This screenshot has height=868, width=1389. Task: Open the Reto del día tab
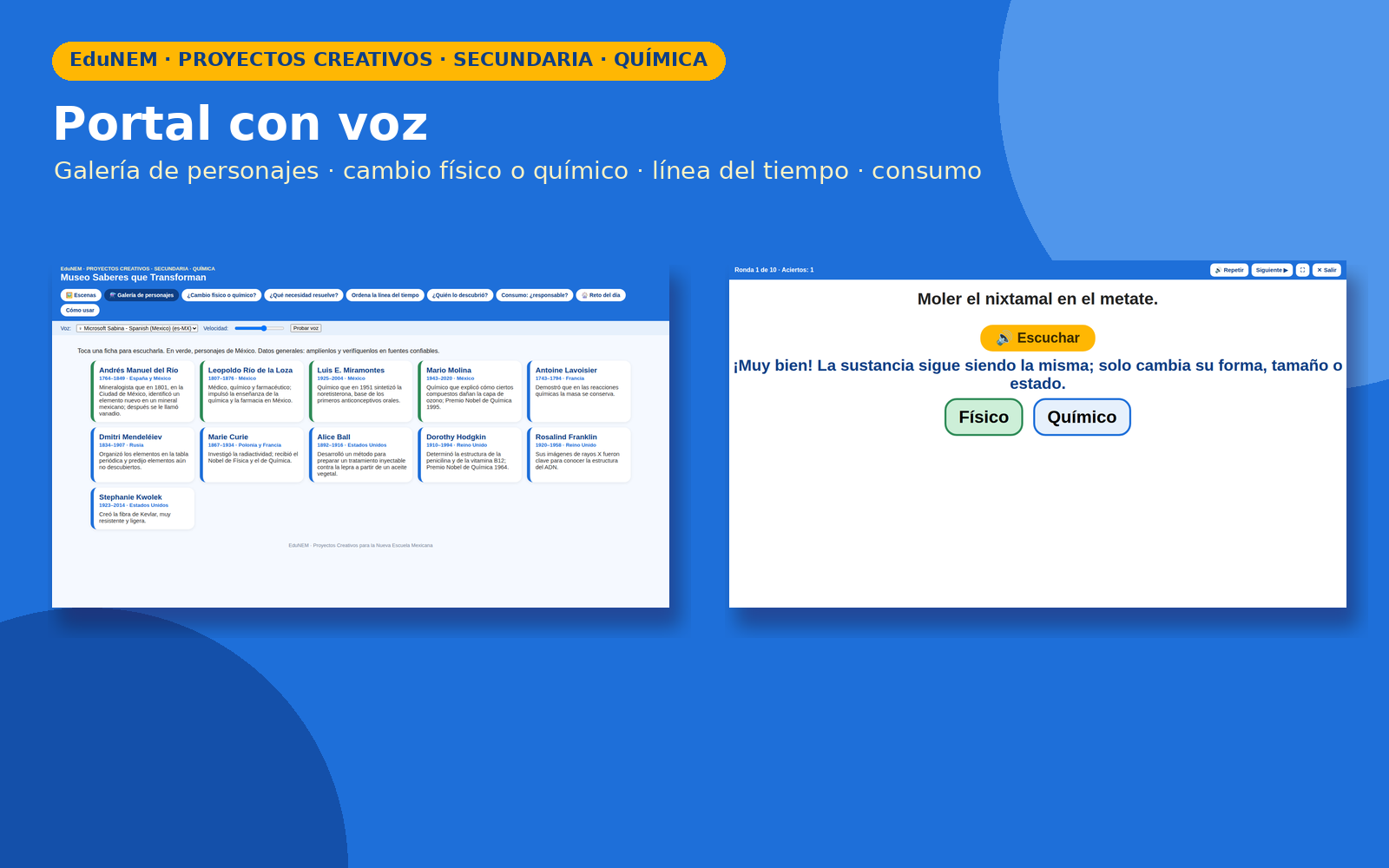tap(601, 295)
